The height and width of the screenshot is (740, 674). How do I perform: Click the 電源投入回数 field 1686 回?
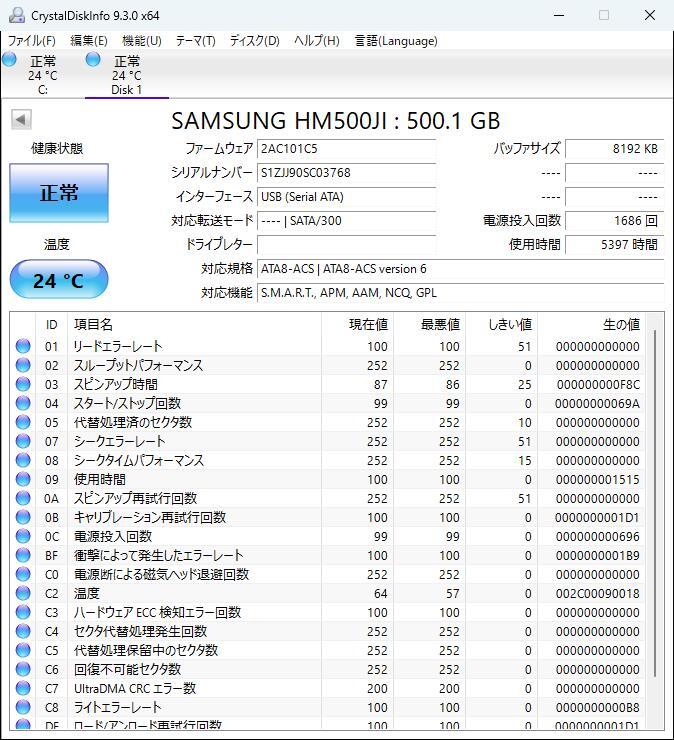[x=615, y=221]
